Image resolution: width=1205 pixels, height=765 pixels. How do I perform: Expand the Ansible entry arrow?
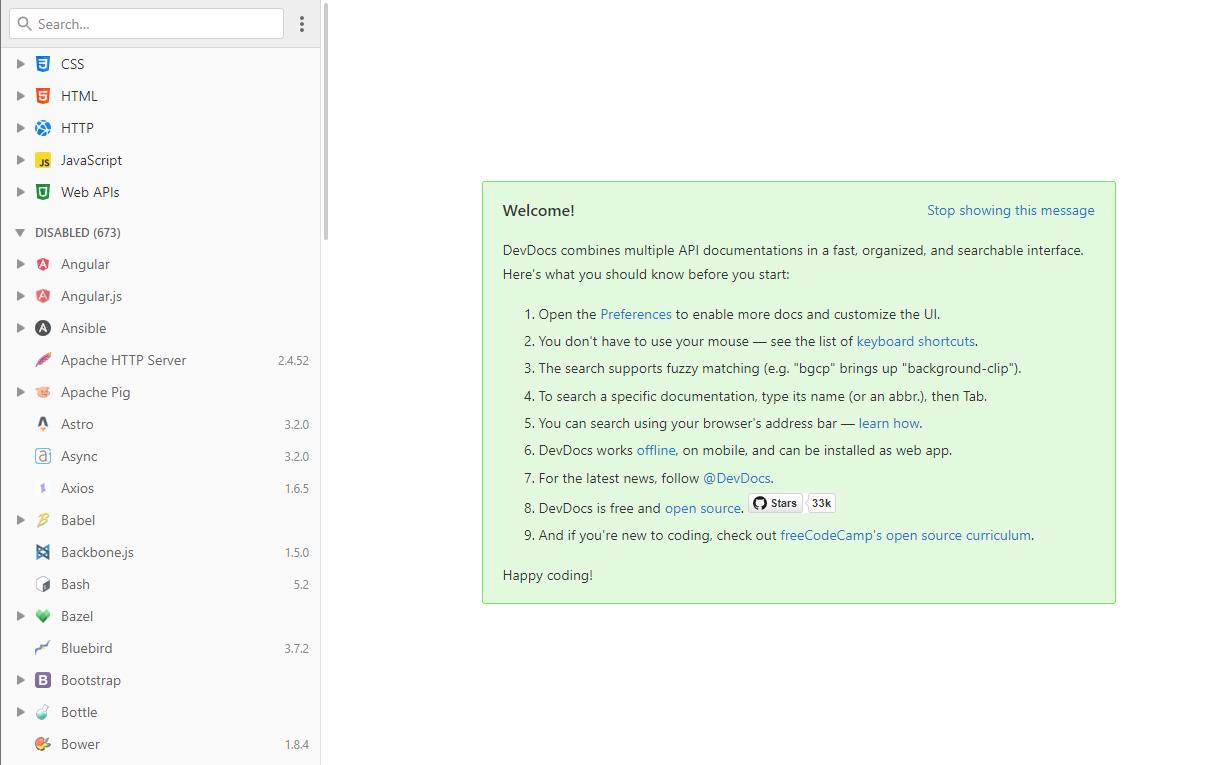20,328
